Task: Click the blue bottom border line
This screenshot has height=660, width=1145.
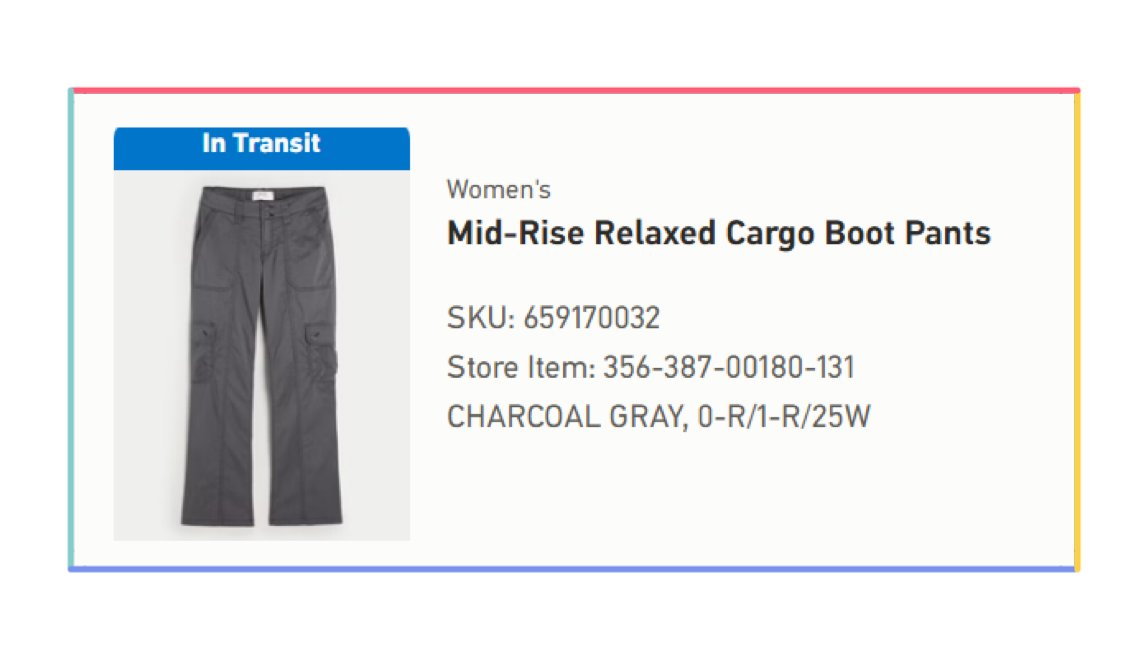Action: coord(572,569)
